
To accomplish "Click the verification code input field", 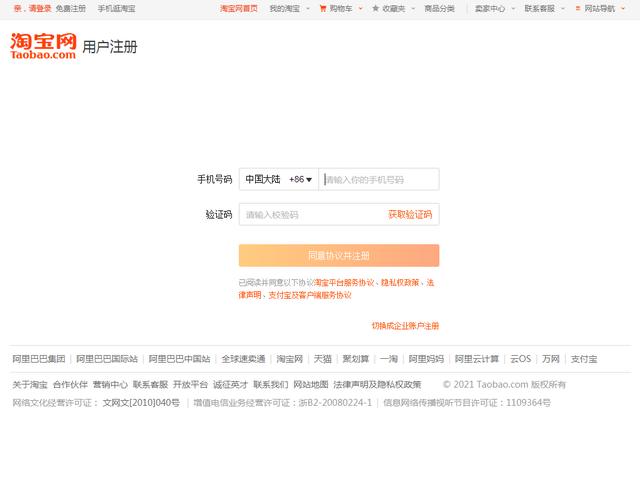I will click(310, 215).
